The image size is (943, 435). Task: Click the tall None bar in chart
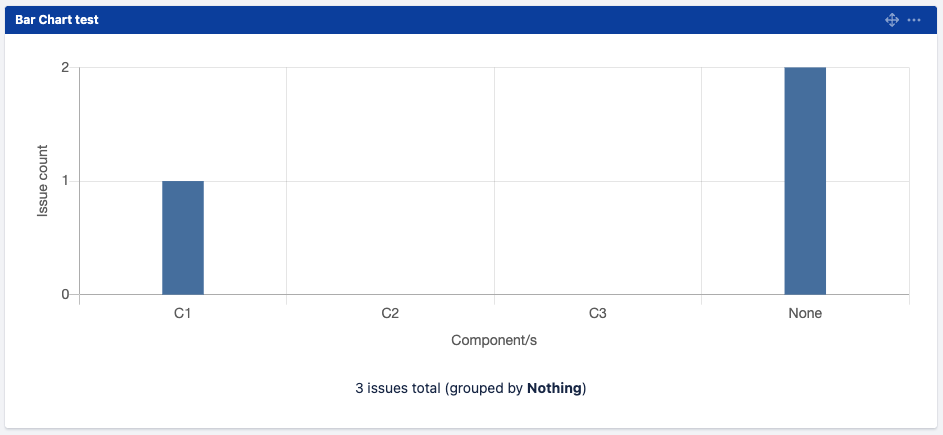coord(805,181)
